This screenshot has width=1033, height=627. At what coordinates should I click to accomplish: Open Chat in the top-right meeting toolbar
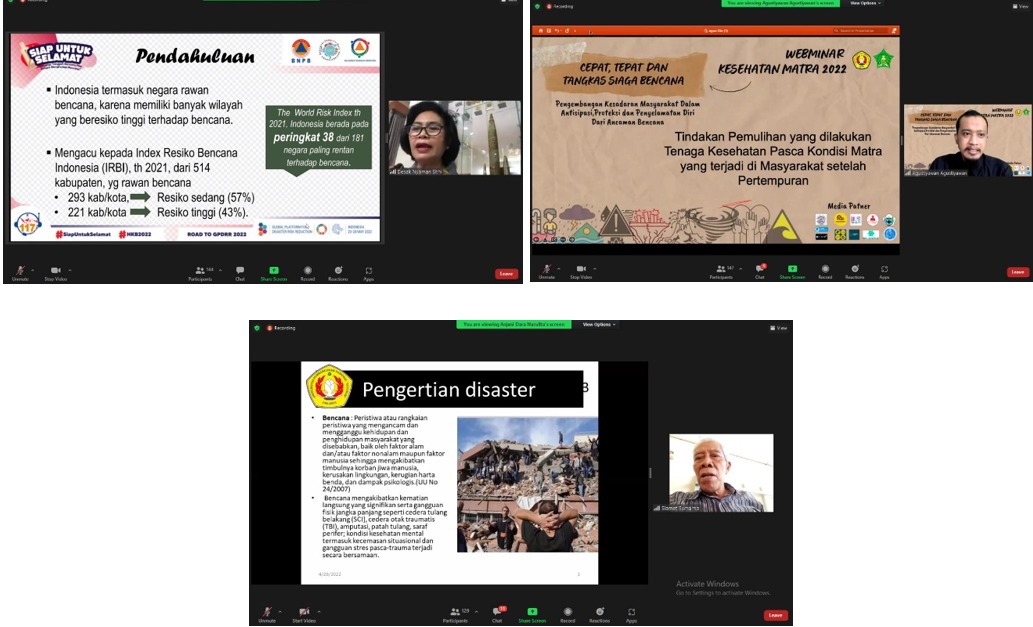click(x=760, y=269)
